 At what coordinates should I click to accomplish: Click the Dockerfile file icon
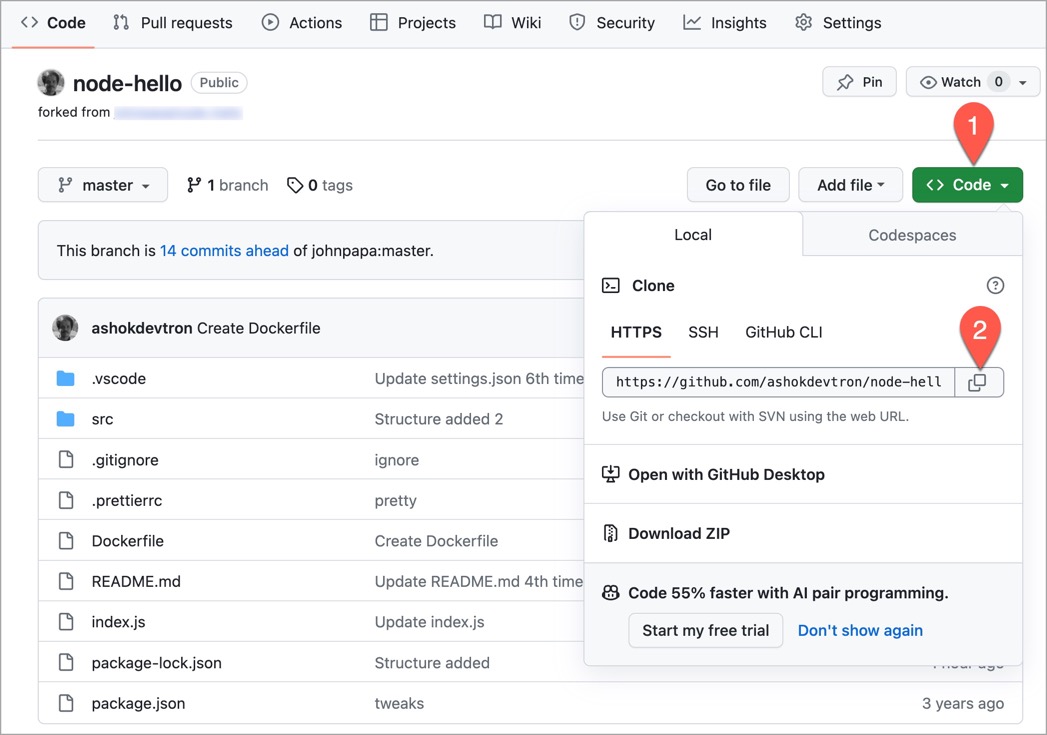coord(66,541)
